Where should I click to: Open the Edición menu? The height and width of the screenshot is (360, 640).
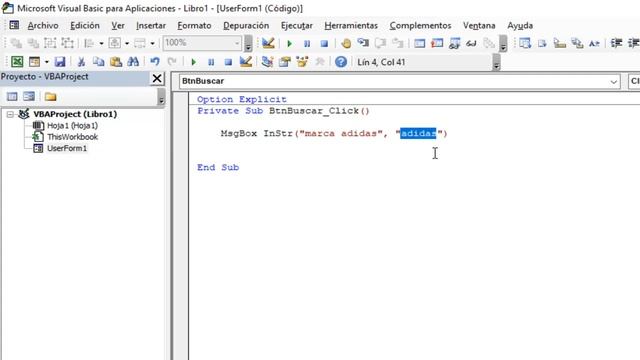(x=84, y=25)
